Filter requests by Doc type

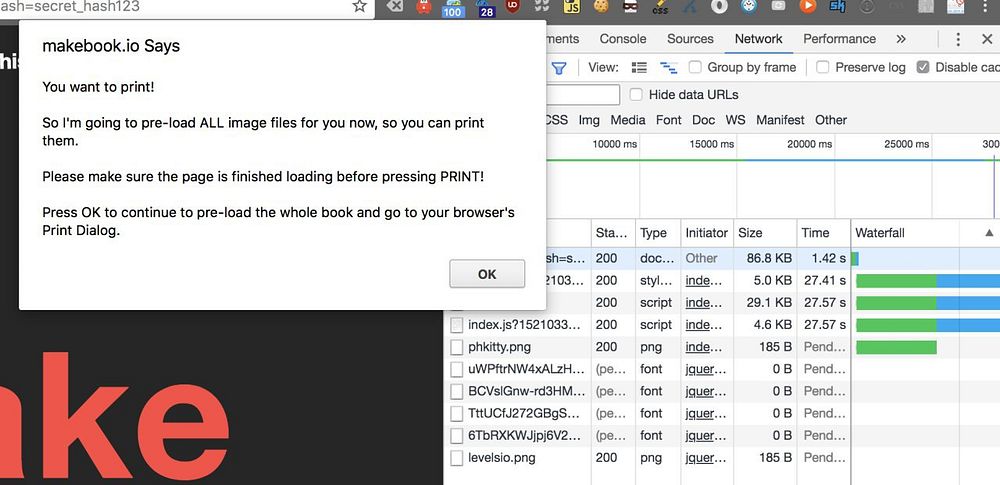[x=703, y=120]
